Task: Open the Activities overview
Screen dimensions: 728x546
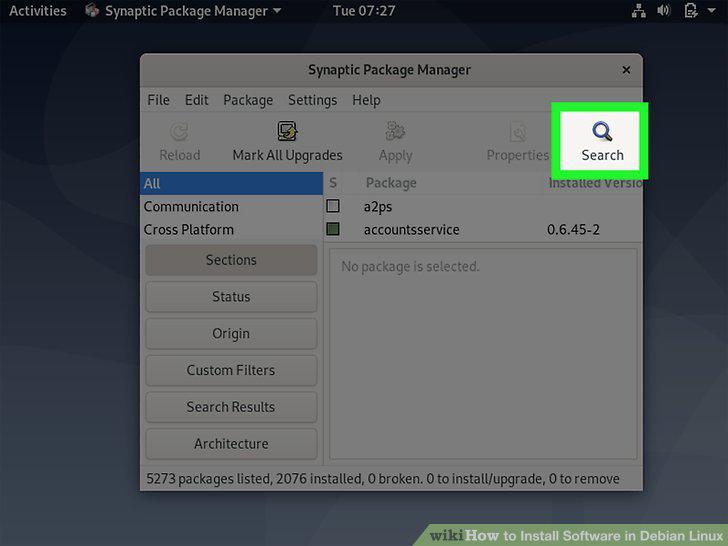Action: (38, 11)
